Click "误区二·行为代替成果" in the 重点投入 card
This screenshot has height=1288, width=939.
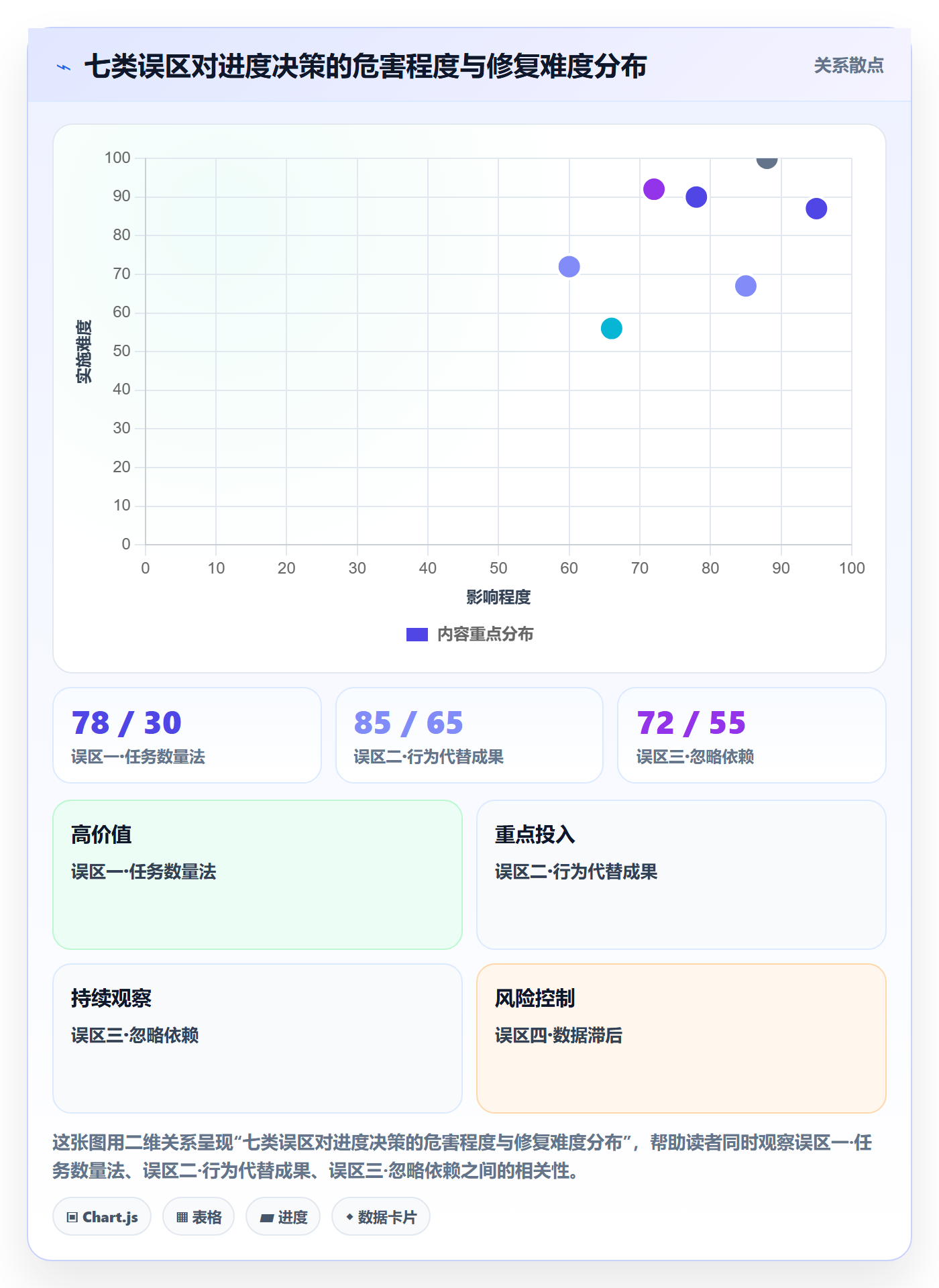point(576,871)
